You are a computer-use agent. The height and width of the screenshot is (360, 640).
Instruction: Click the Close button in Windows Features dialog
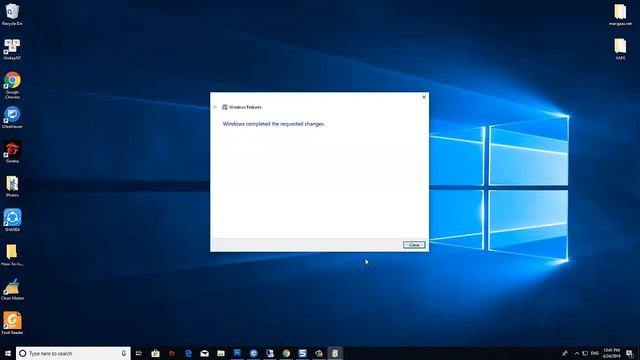click(414, 245)
